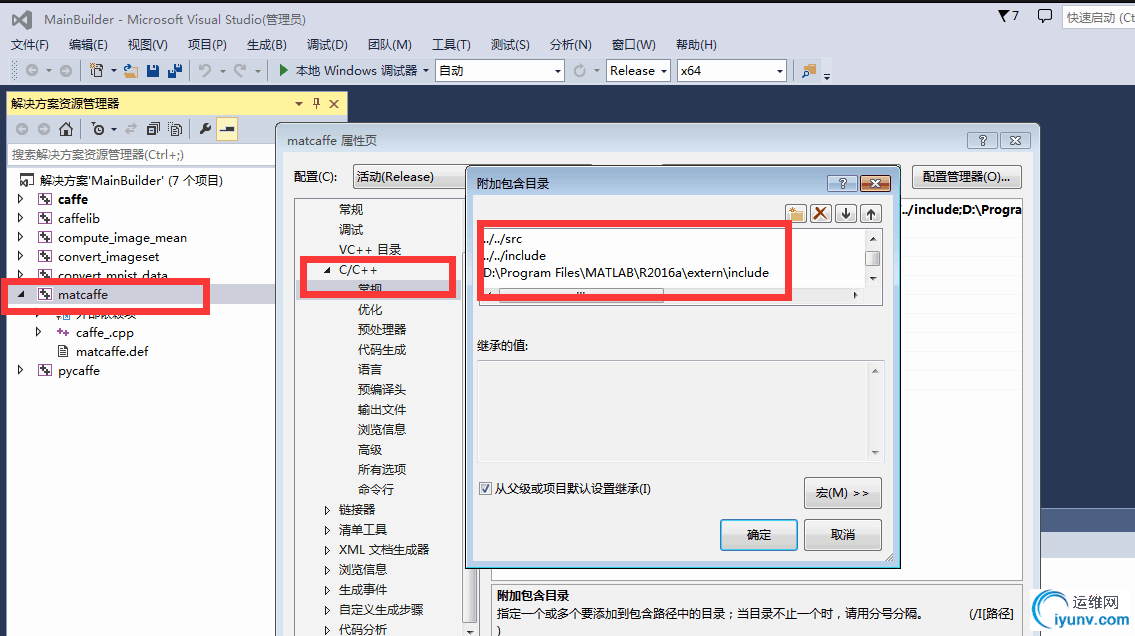The width and height of the screenshot is (1135, 636).
Task: Pin the Solution Explorer panel
Action: 316,103
